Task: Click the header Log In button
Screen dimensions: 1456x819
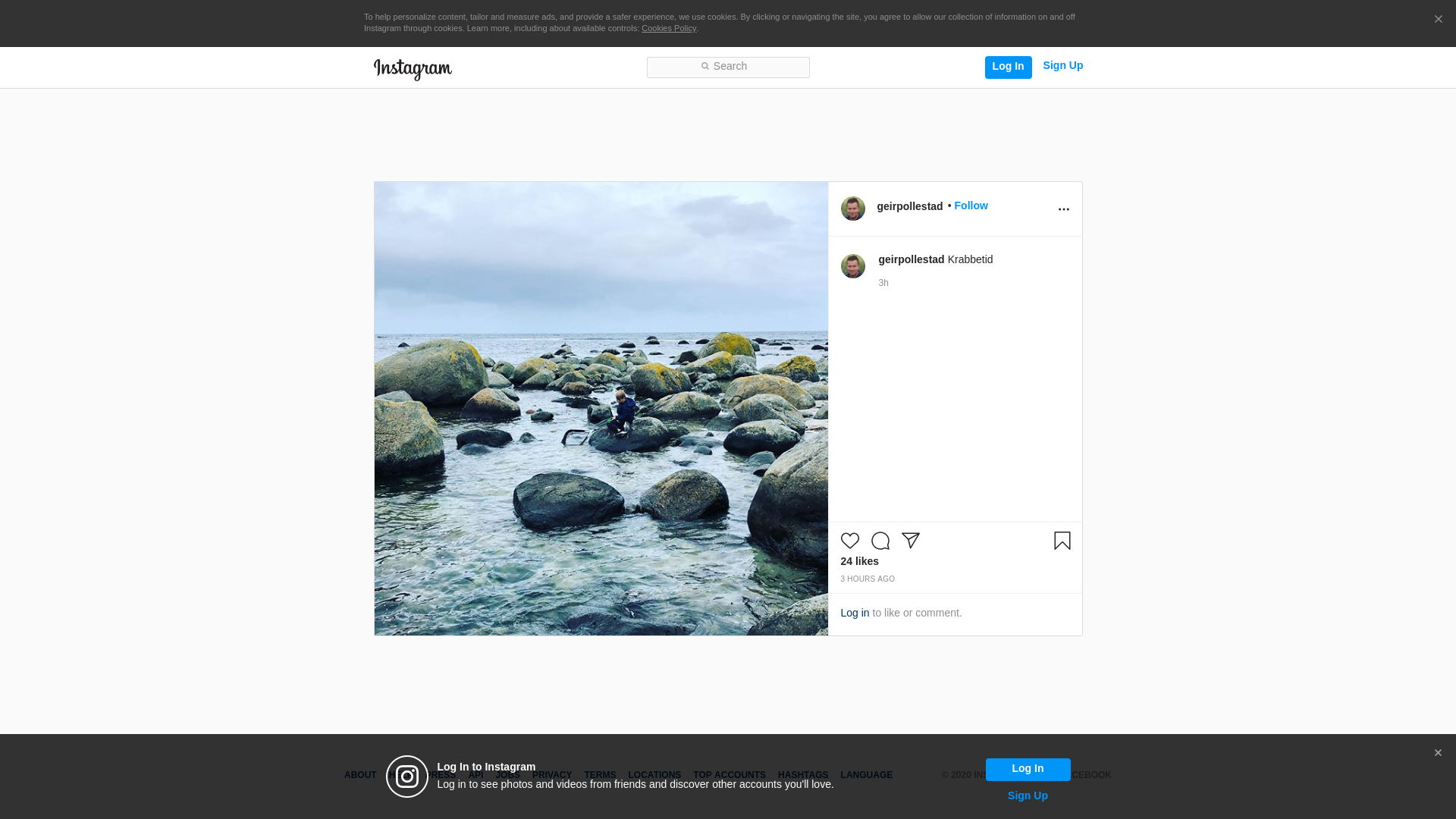Action: click(1008, 67)
